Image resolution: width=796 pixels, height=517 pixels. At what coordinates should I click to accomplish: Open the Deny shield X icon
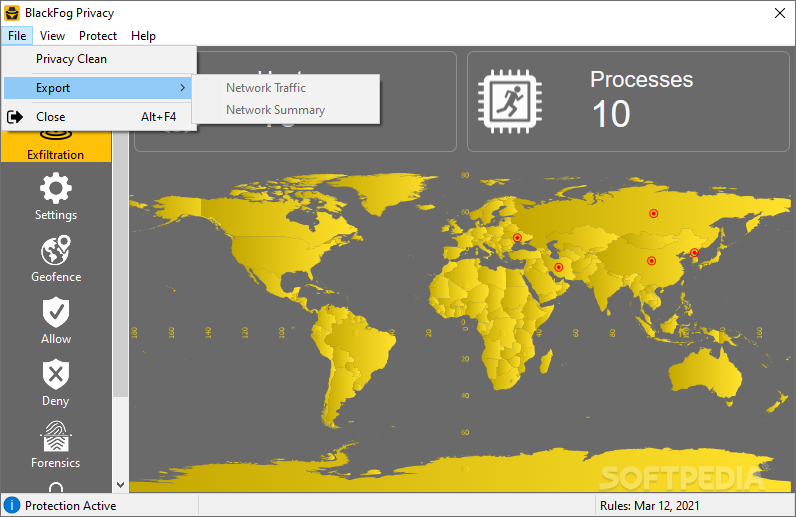point(56,374)
